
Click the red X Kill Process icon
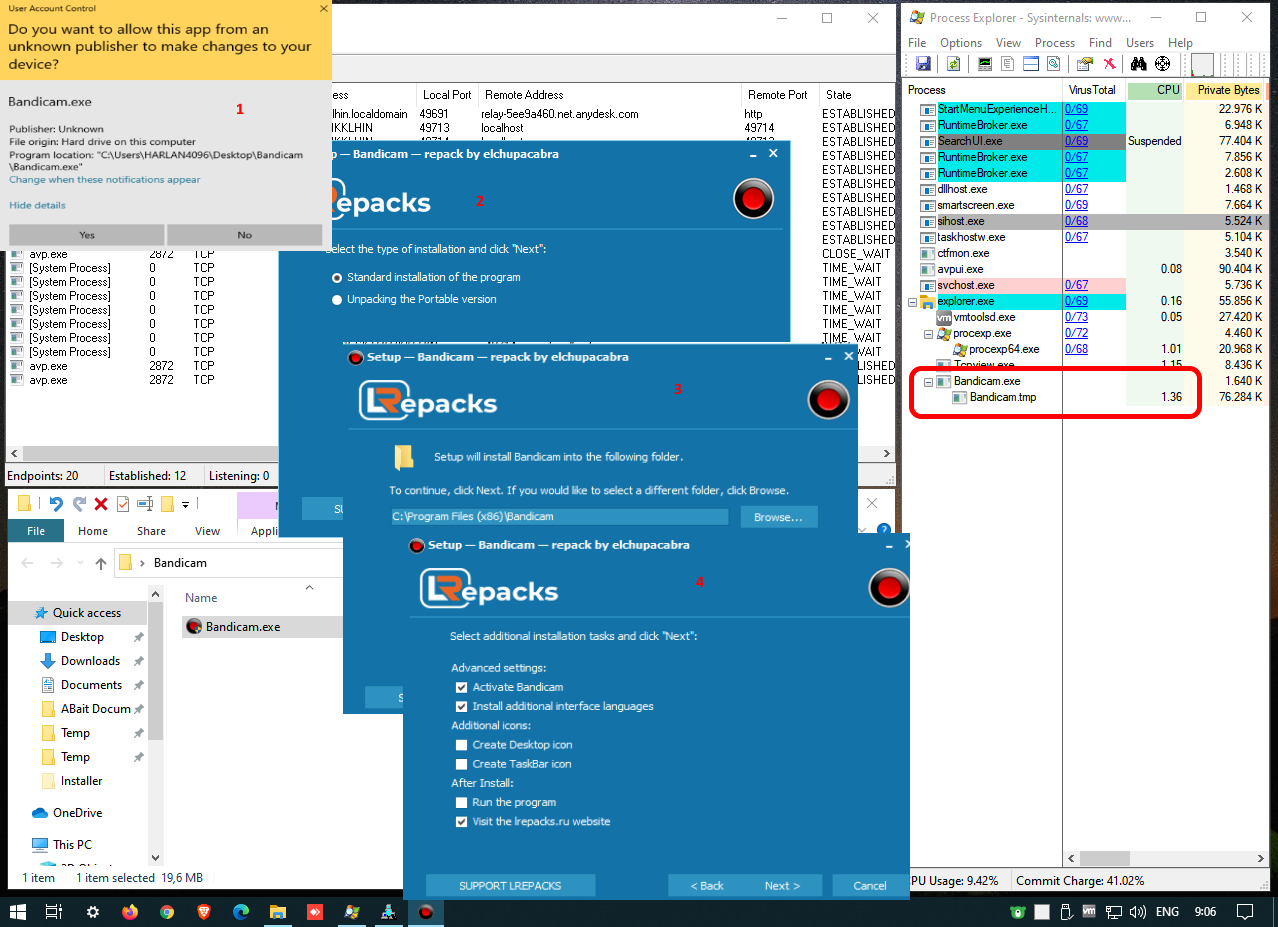tap(1109, 64)
